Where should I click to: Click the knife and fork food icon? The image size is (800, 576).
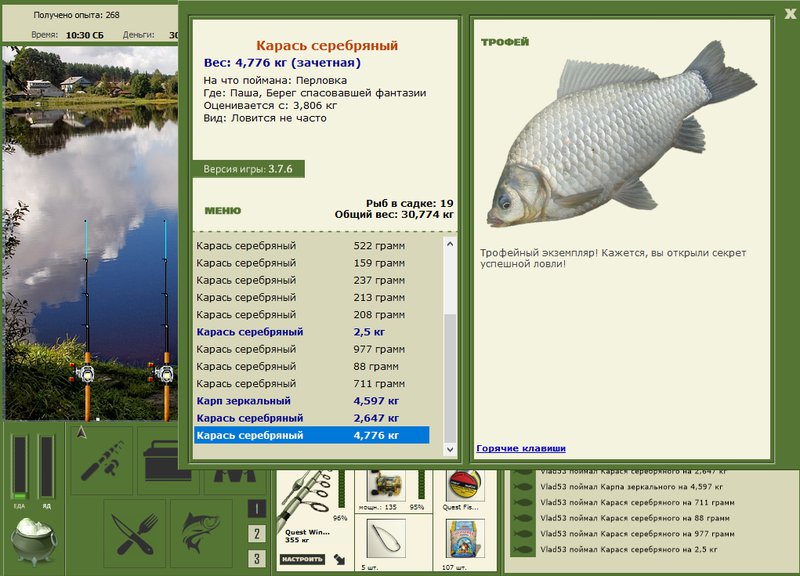tap(135, 534)
